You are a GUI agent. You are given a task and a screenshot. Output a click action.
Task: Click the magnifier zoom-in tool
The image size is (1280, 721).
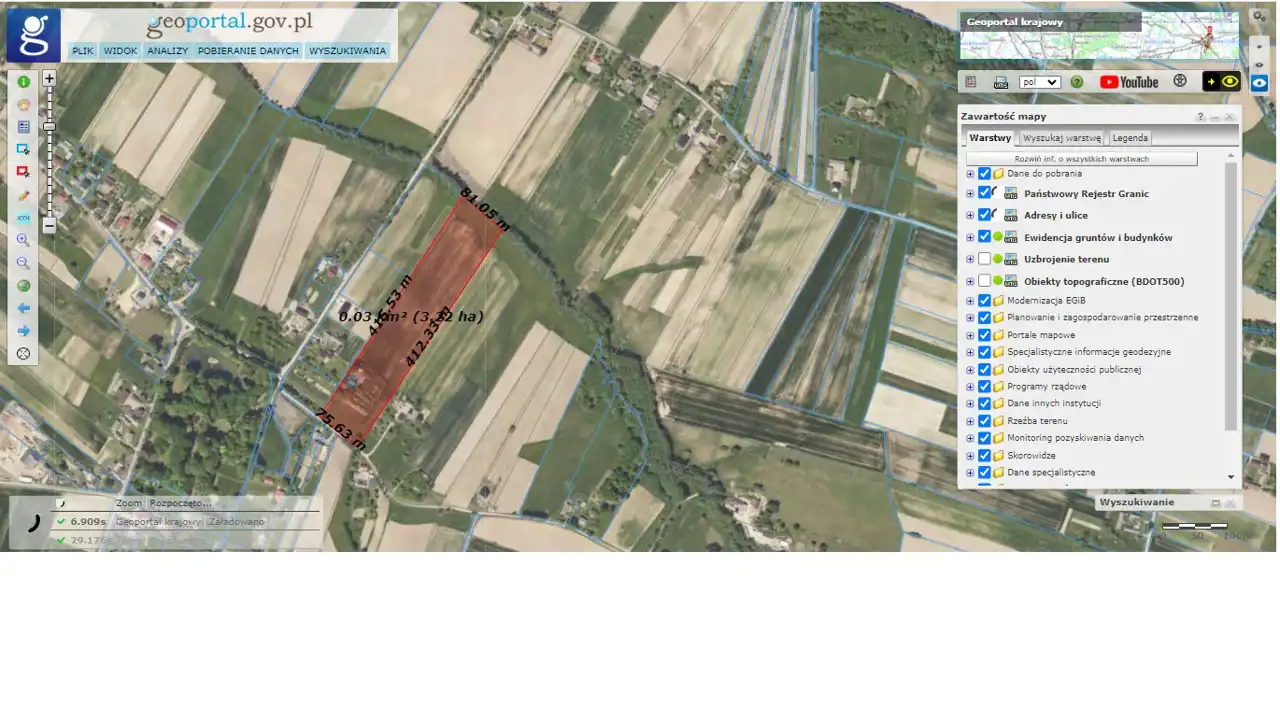23,240
